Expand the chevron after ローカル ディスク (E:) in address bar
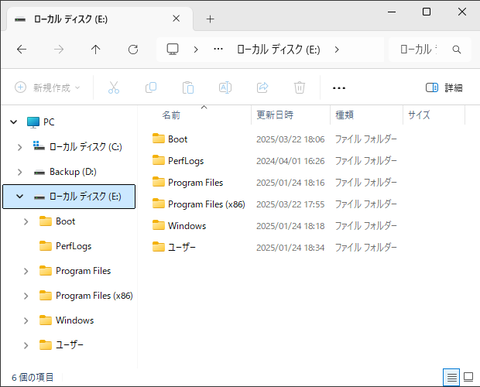 point(337,50)
